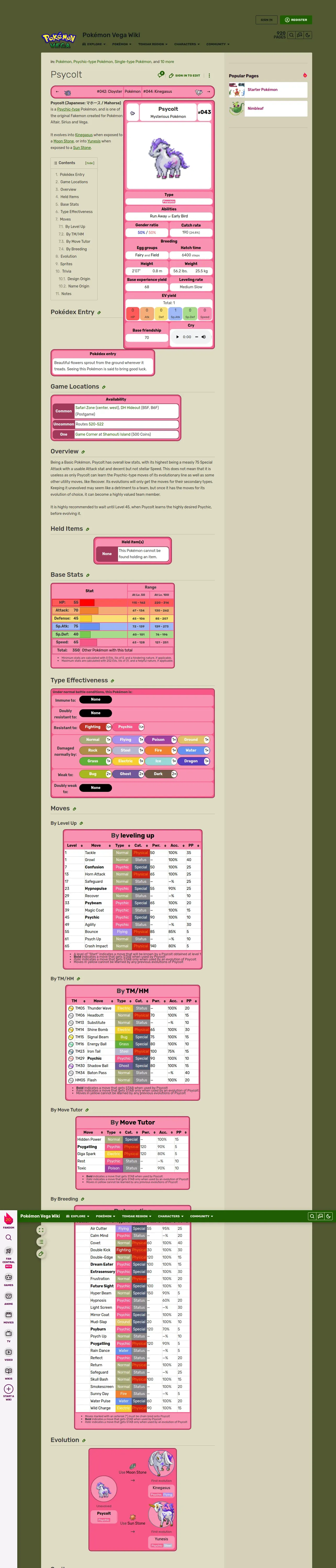Click edit pencil beside Moves heading
Viewport: 336px width, 1568px height.
(x=74, y=809)
